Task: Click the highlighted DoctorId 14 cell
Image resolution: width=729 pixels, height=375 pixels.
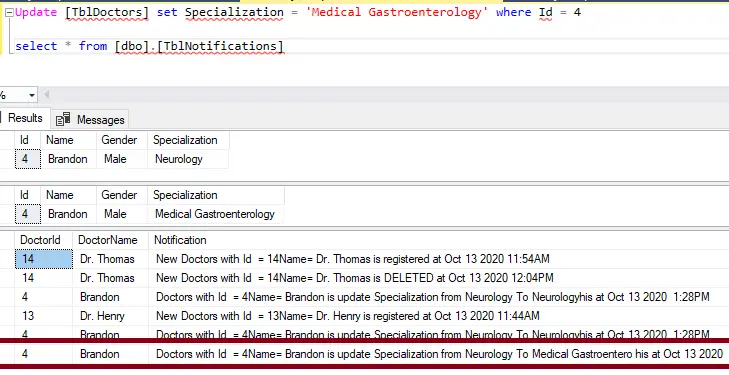Action: point(44,259)
